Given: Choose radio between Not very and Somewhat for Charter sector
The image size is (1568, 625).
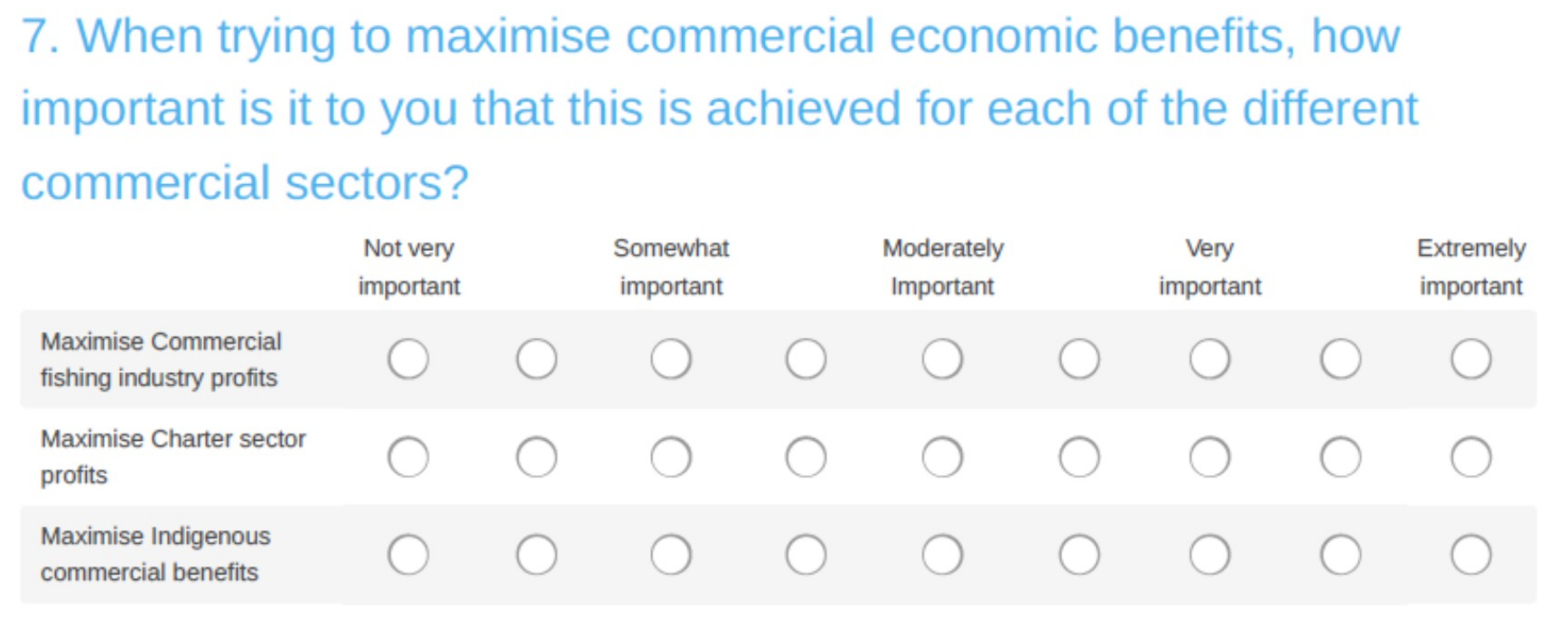Looking at the screenshot, I should pyautogui.click(x=536, y=457).
